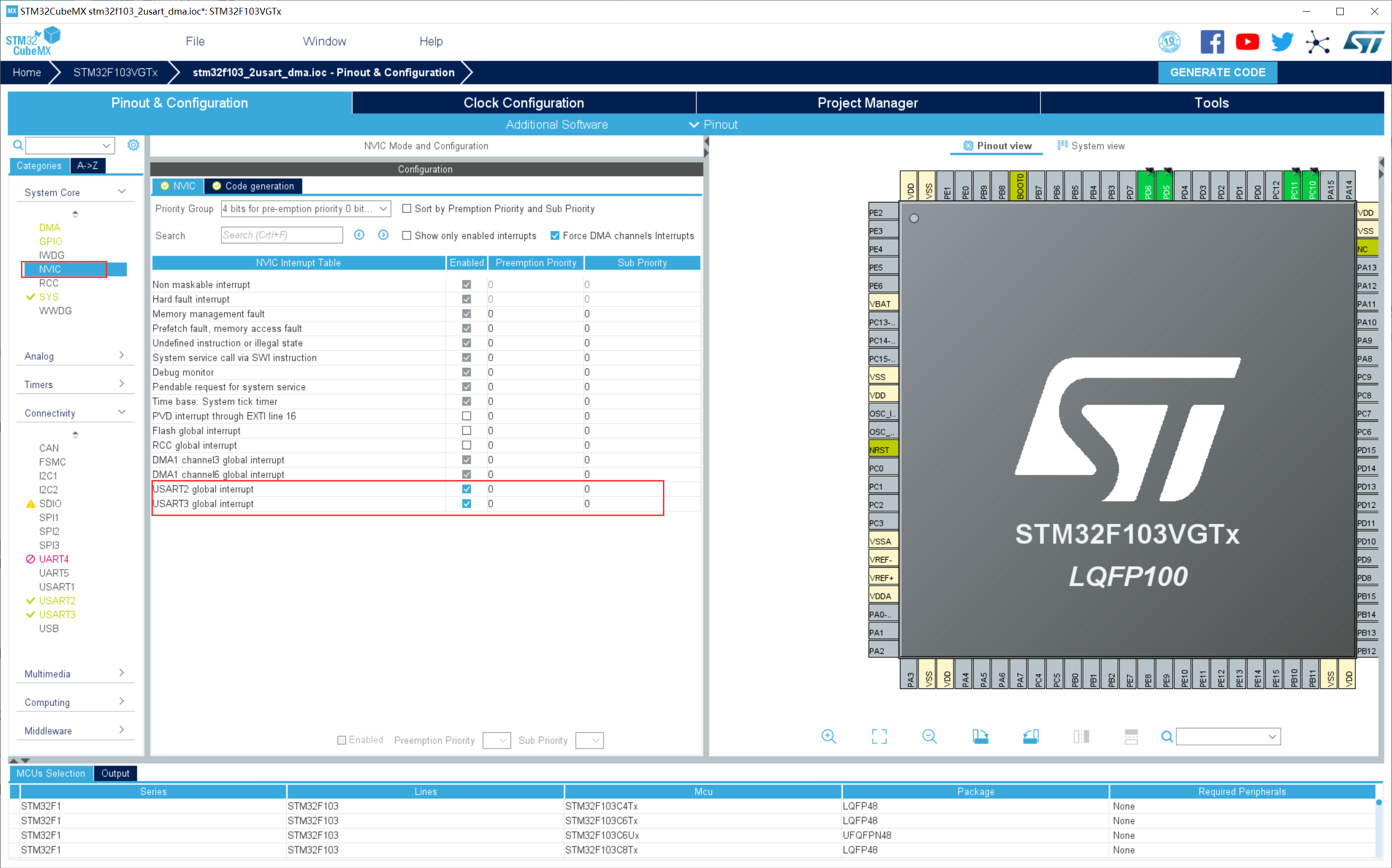This screenshot has width=1392, height=868.
Task: Click the fit-to-screen pinout icon
Action: 879,737
